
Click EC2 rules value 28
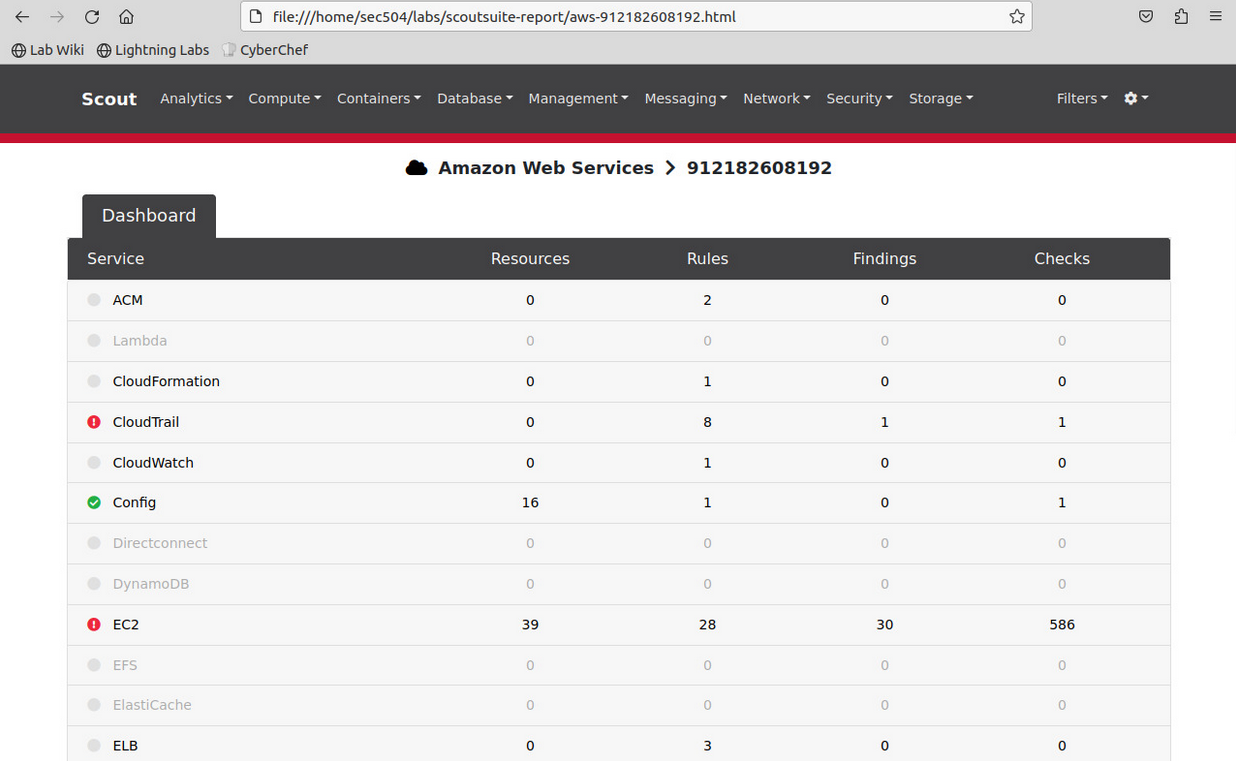click(x=707, y=624)
